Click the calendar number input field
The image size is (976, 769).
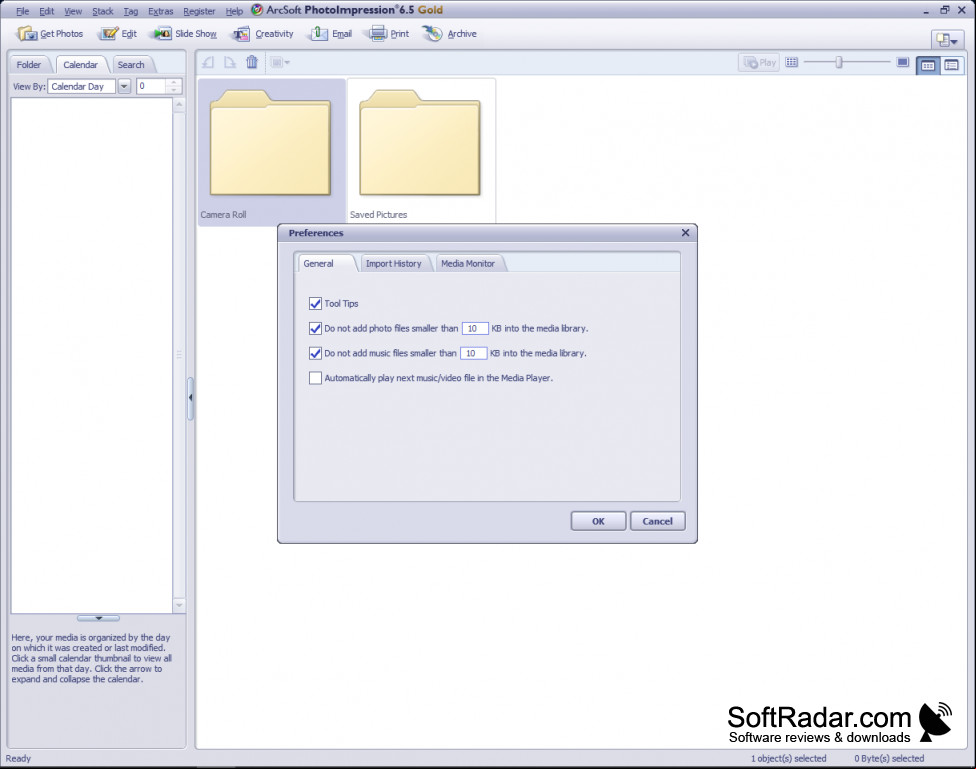coord(151,87)
